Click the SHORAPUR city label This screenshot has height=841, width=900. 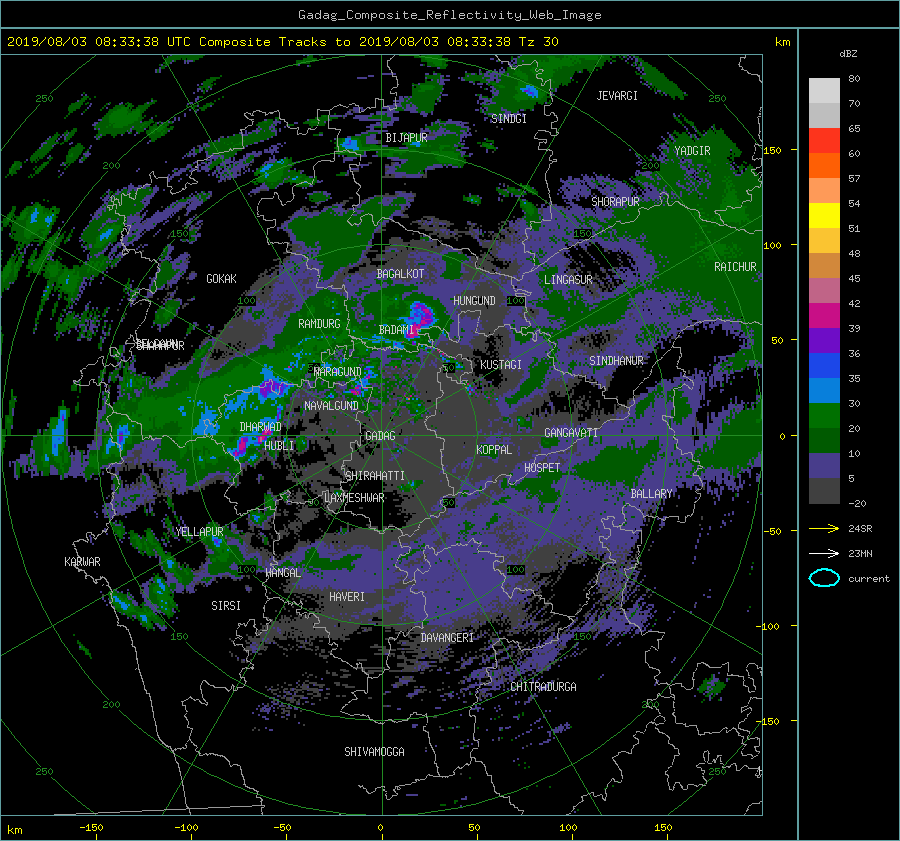tap(615, 202)
